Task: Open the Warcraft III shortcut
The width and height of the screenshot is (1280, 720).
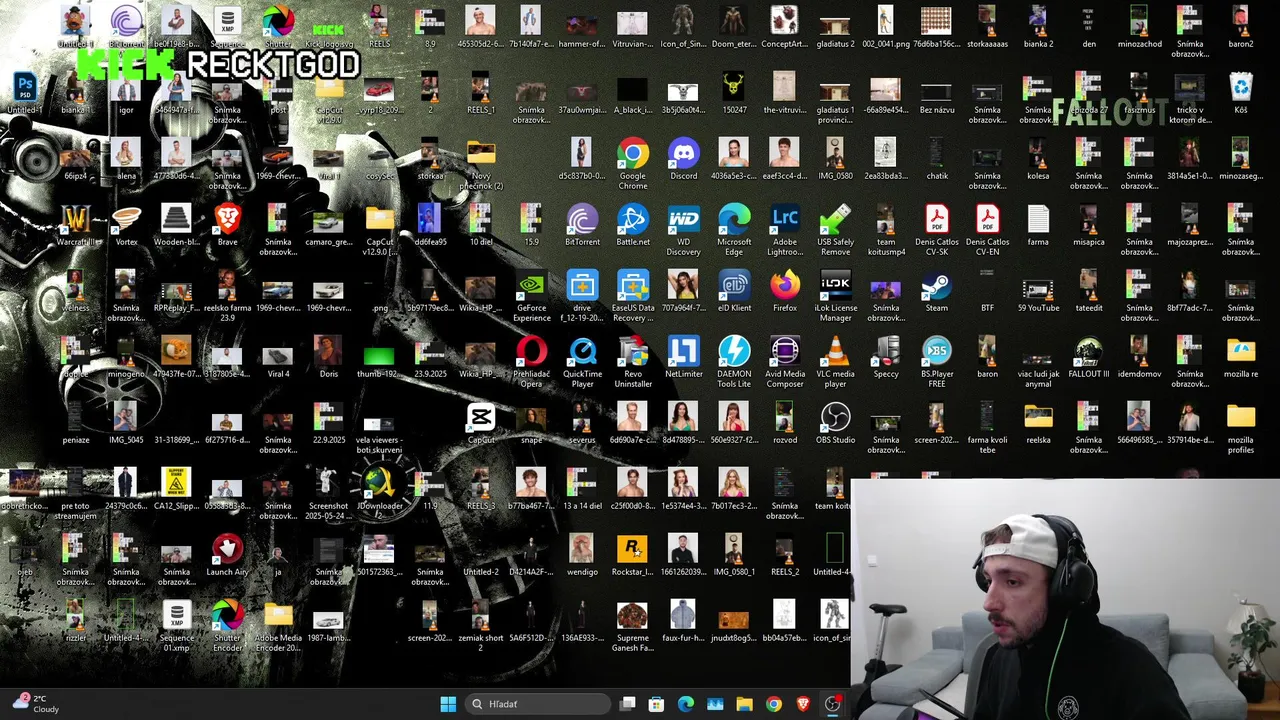Action: pyautogui.click(x=76, y=226)
